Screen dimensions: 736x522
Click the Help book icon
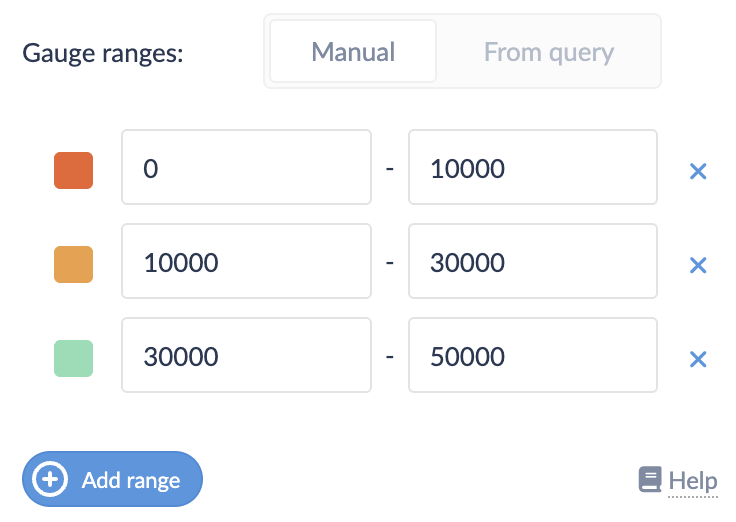[650, 480]
